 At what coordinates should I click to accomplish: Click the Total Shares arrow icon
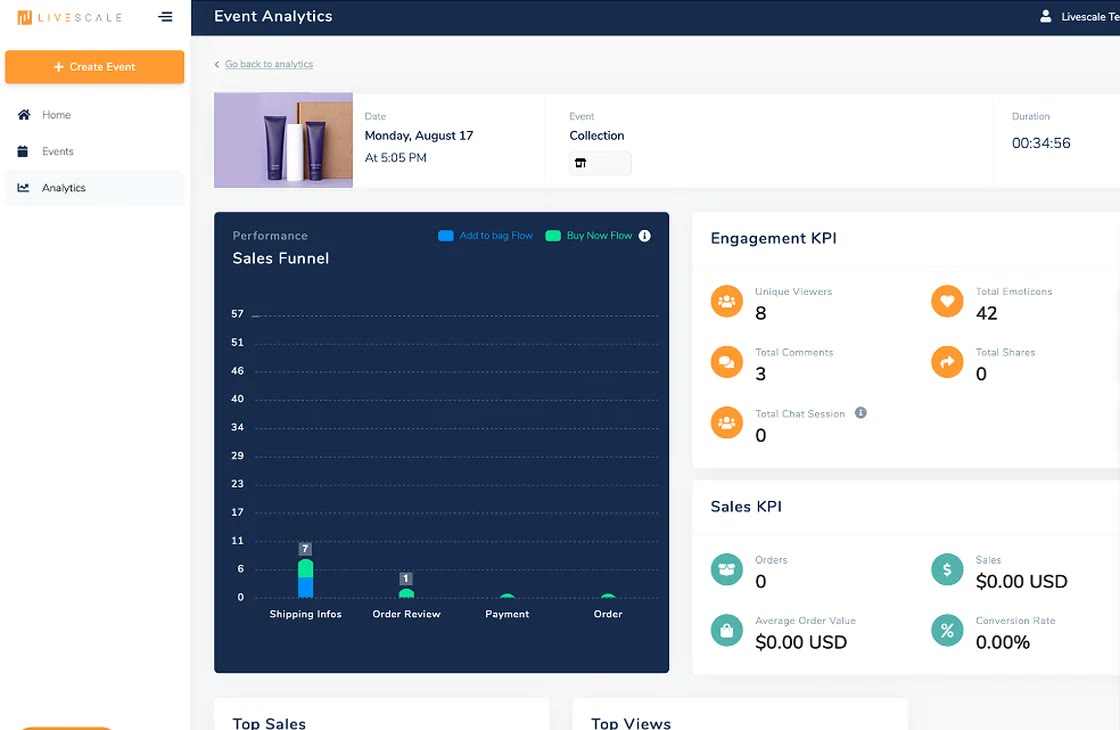(947, 361)
